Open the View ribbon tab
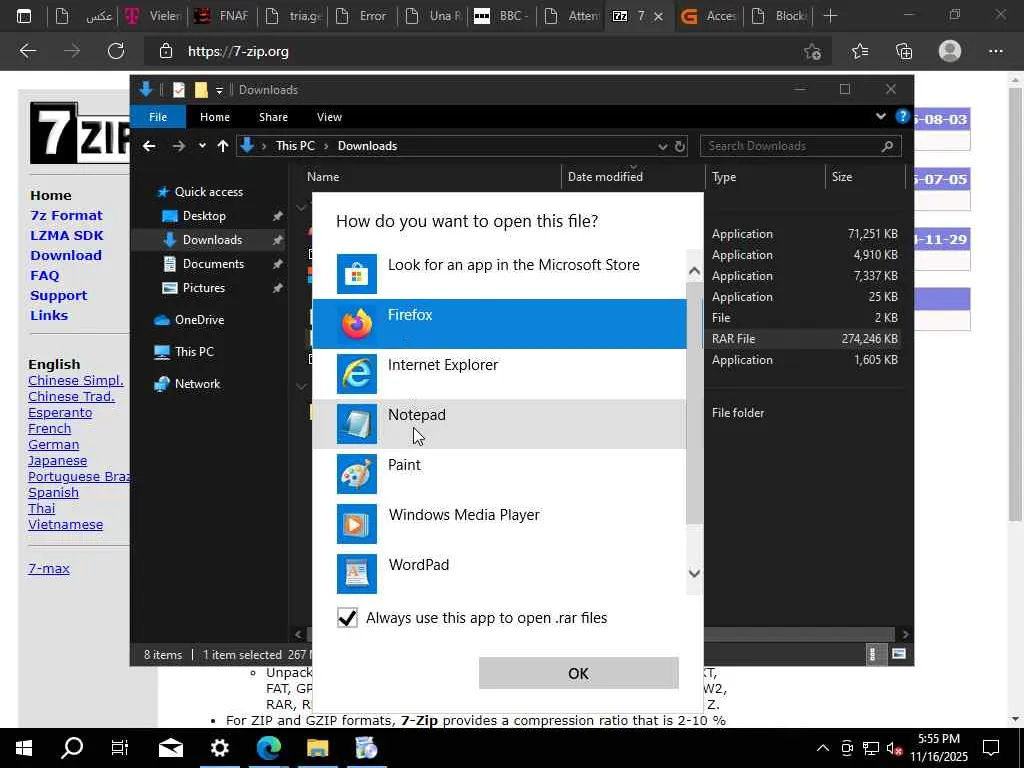 [x=329, y=117]
